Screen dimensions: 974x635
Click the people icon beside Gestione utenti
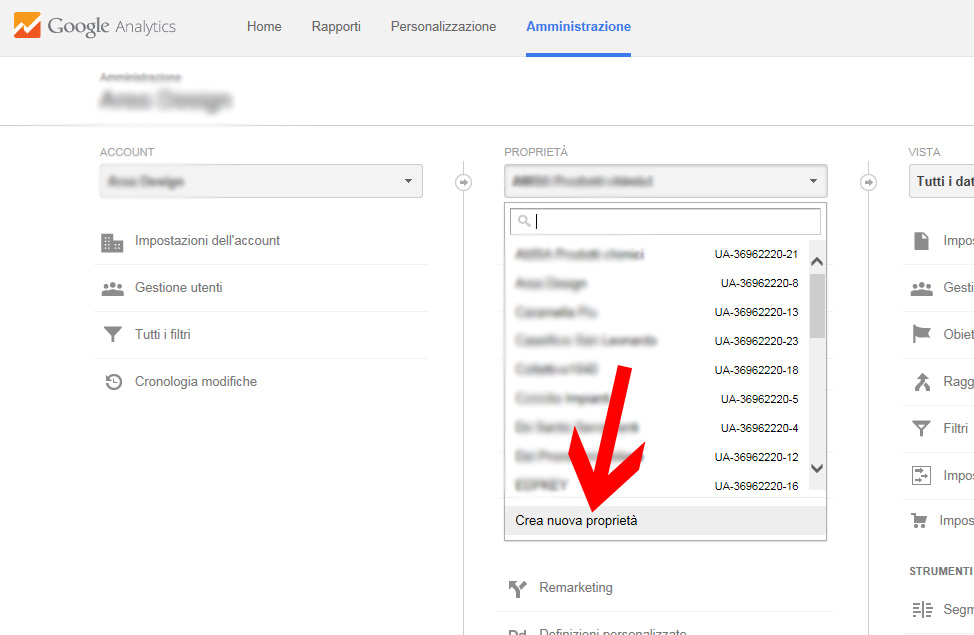pos(112,289)
